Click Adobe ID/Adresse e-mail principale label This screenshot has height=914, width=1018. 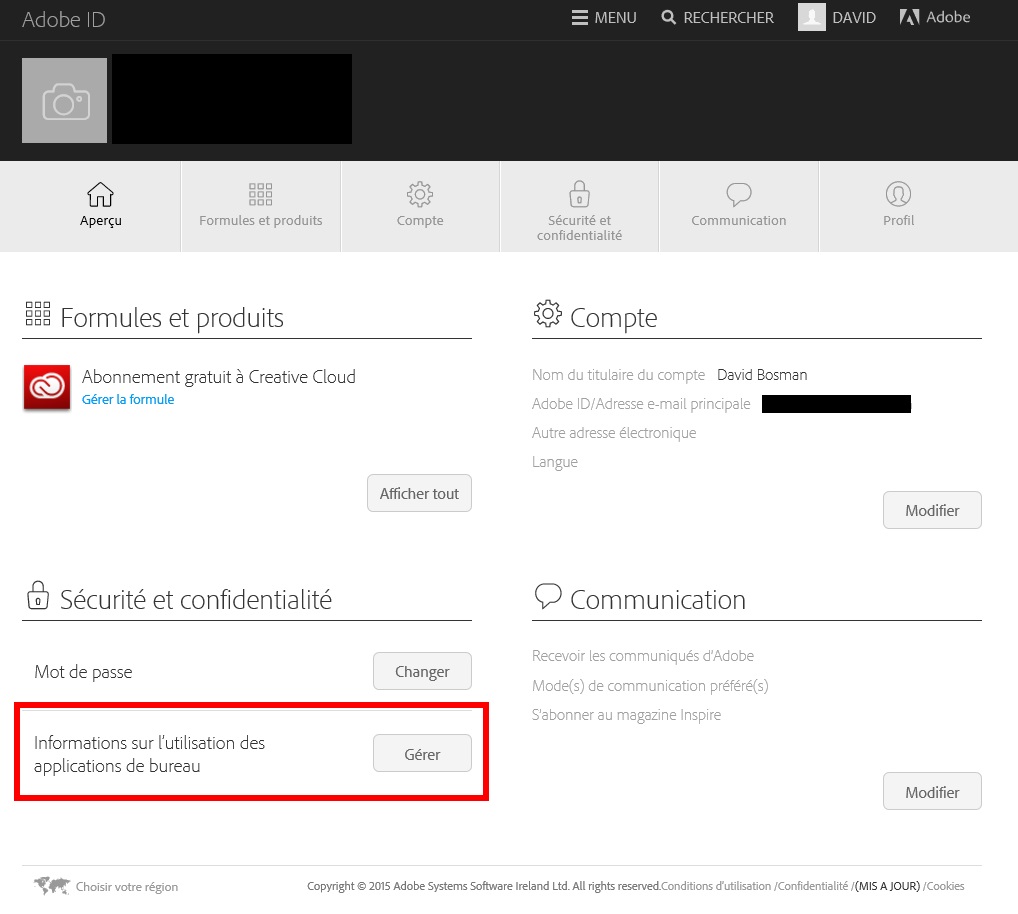point(641,404)
